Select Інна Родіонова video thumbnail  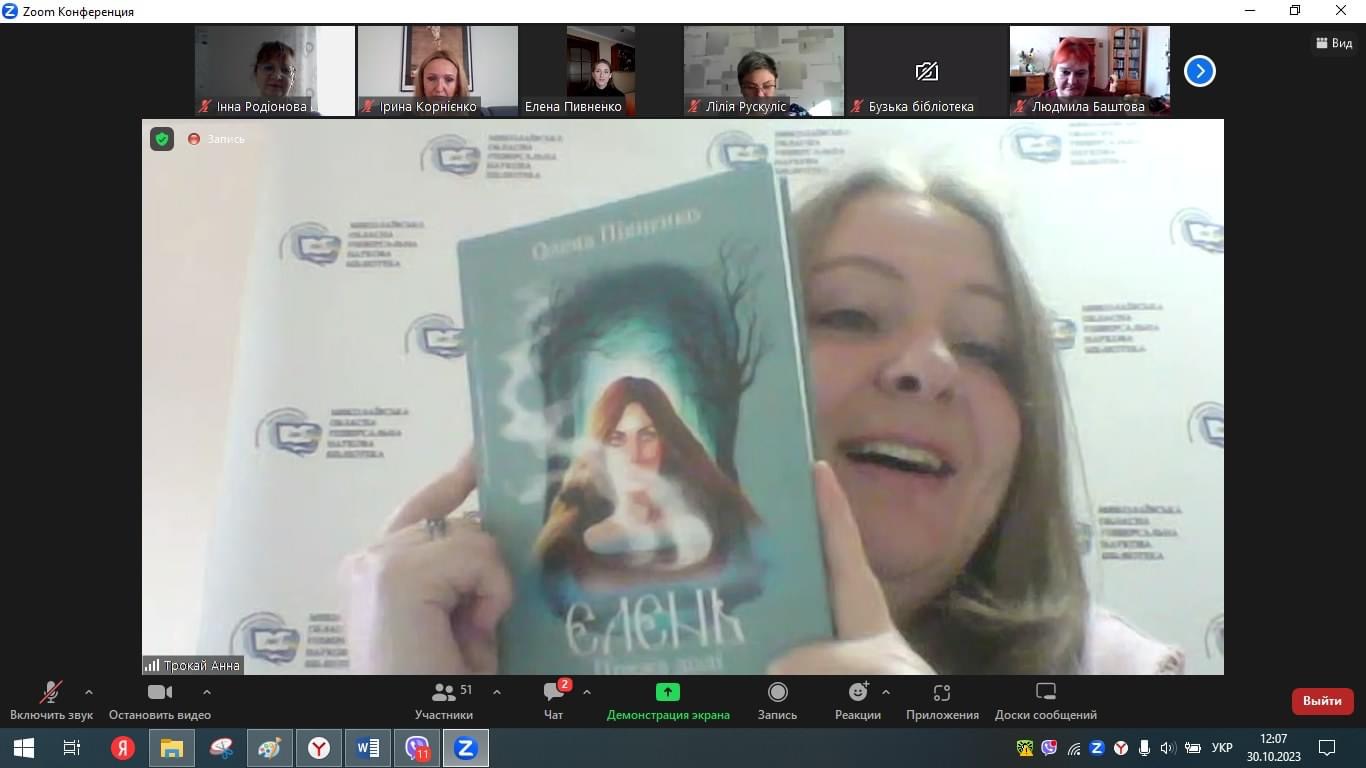275,71
